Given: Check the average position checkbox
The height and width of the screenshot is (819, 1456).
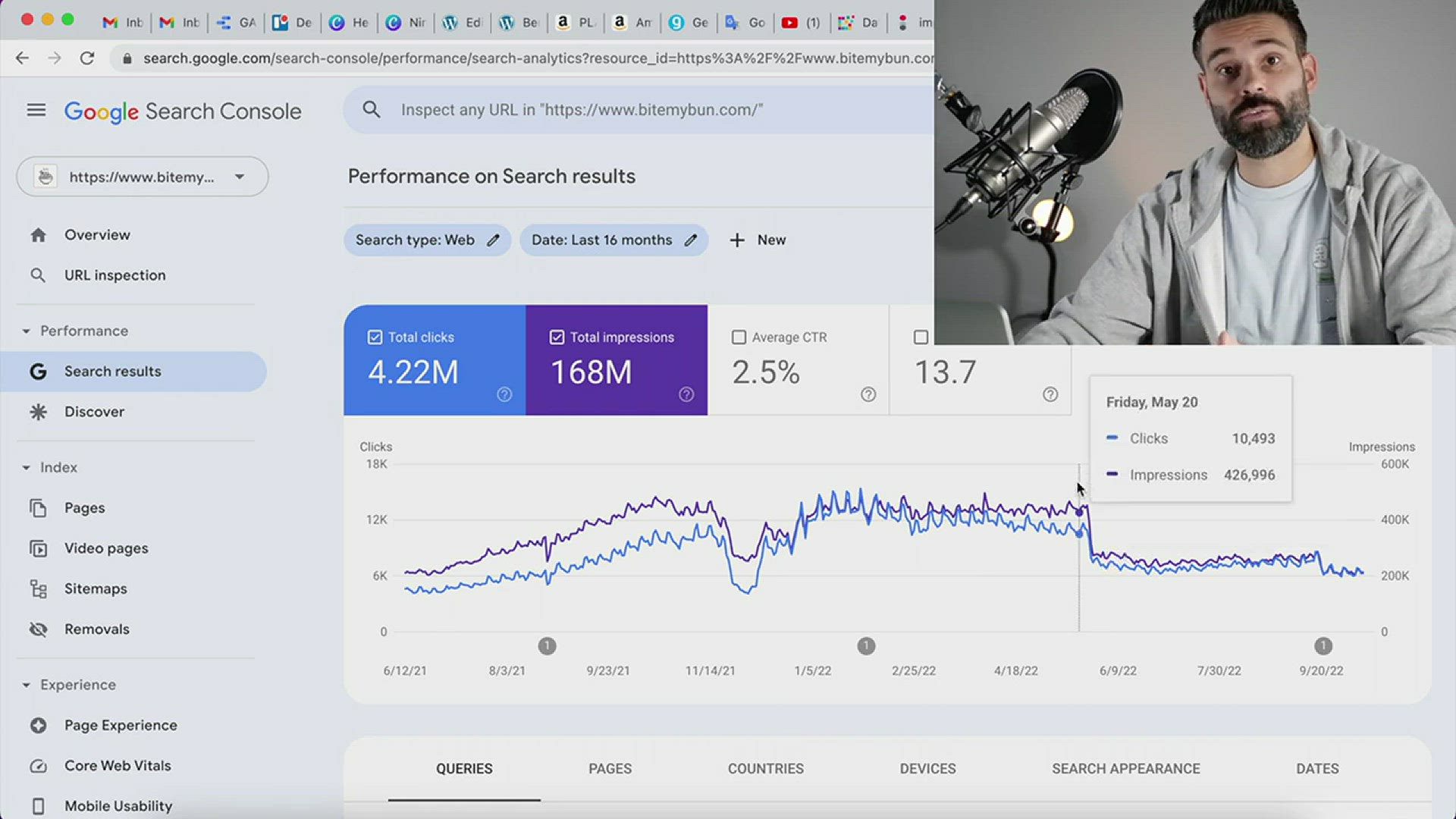Looking at the screenshot, I should [x=921, y=337].
